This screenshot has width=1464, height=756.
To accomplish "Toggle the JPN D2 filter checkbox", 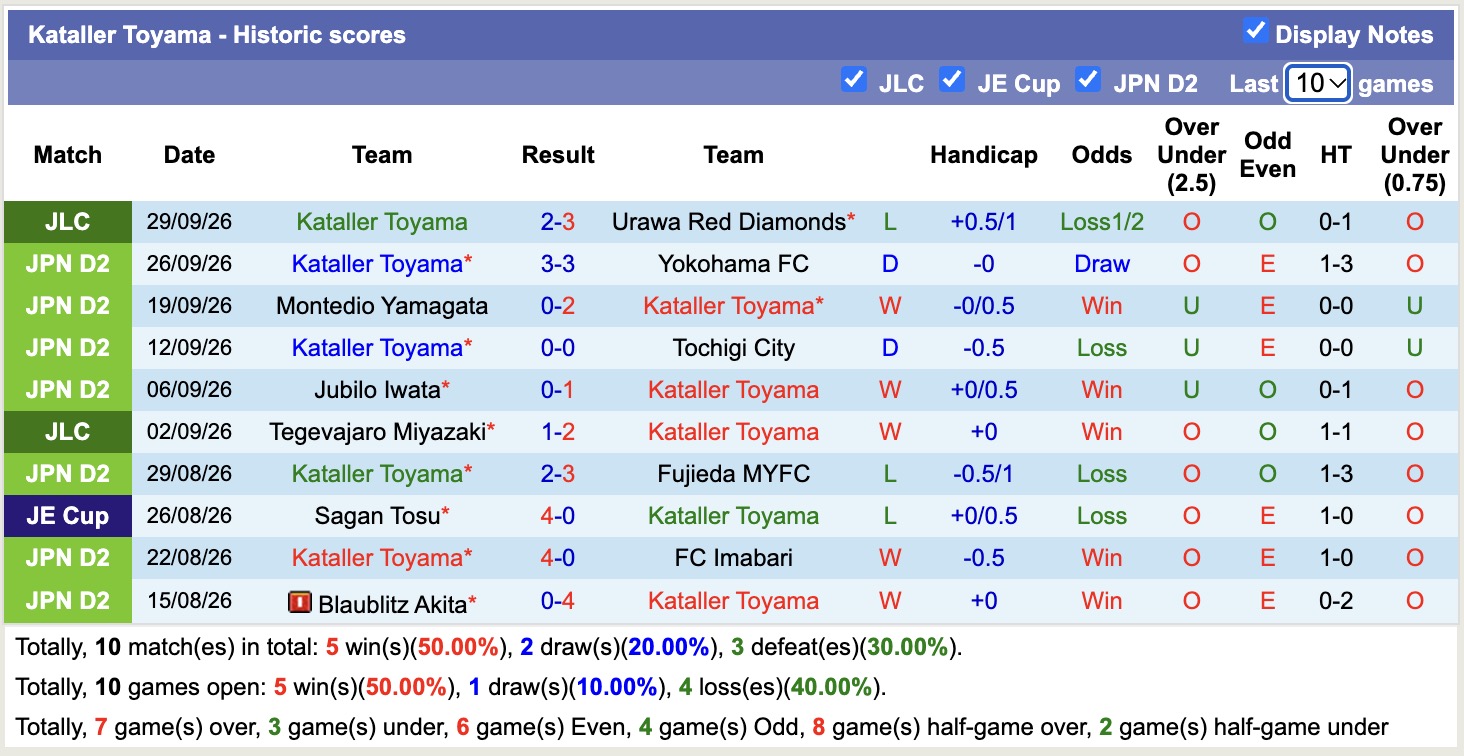I will tap(1087, 79).
